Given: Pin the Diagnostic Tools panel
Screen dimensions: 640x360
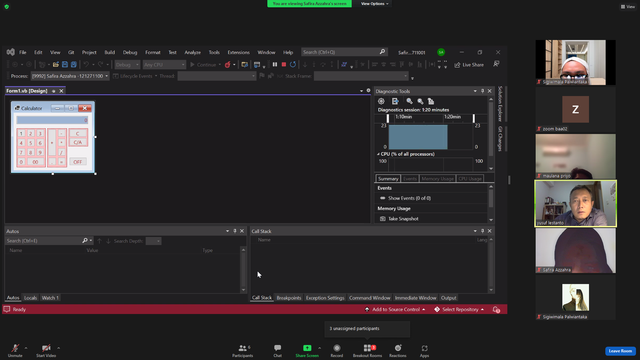Looking at the screenshot, I should [482, 91].
